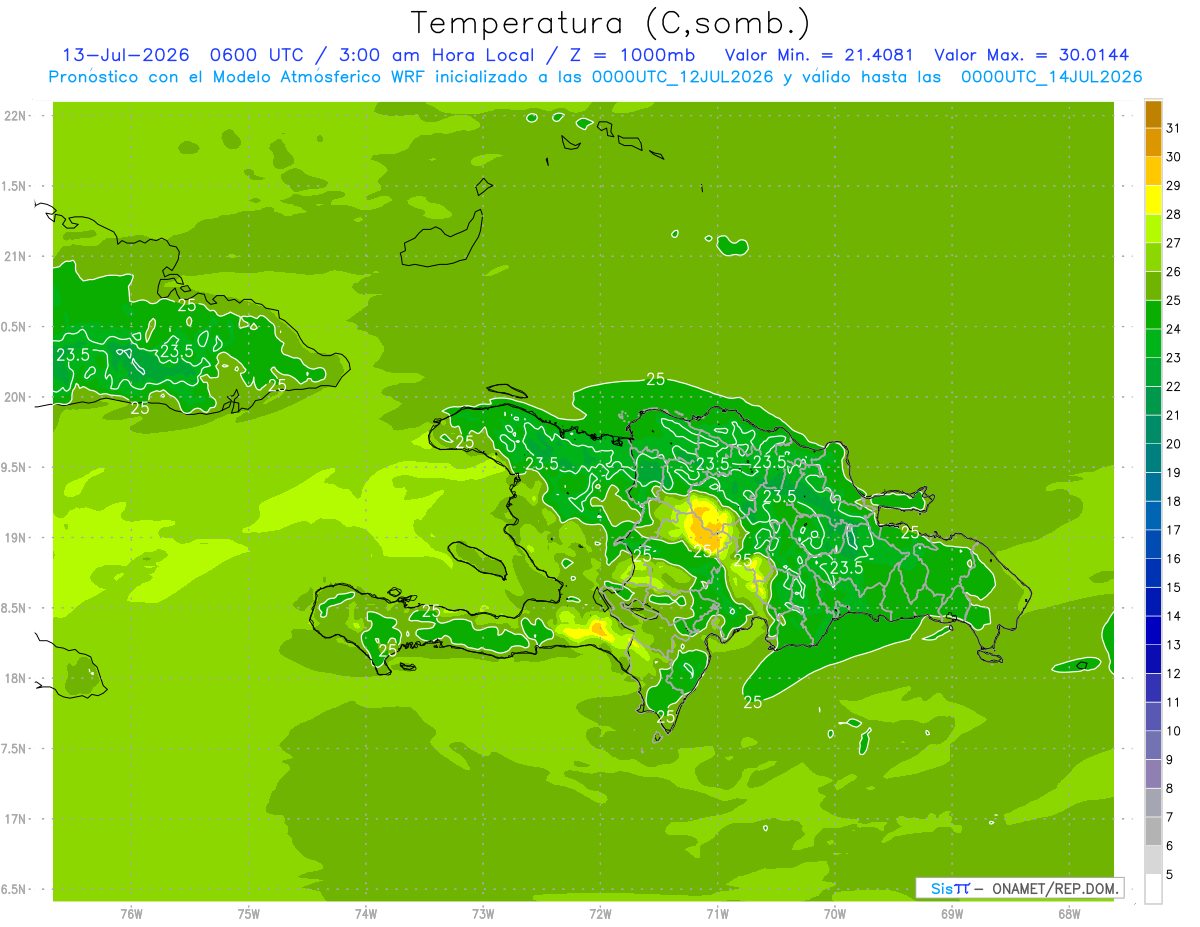Click the orange hot spot in central Hispaniola

(706, 527)
